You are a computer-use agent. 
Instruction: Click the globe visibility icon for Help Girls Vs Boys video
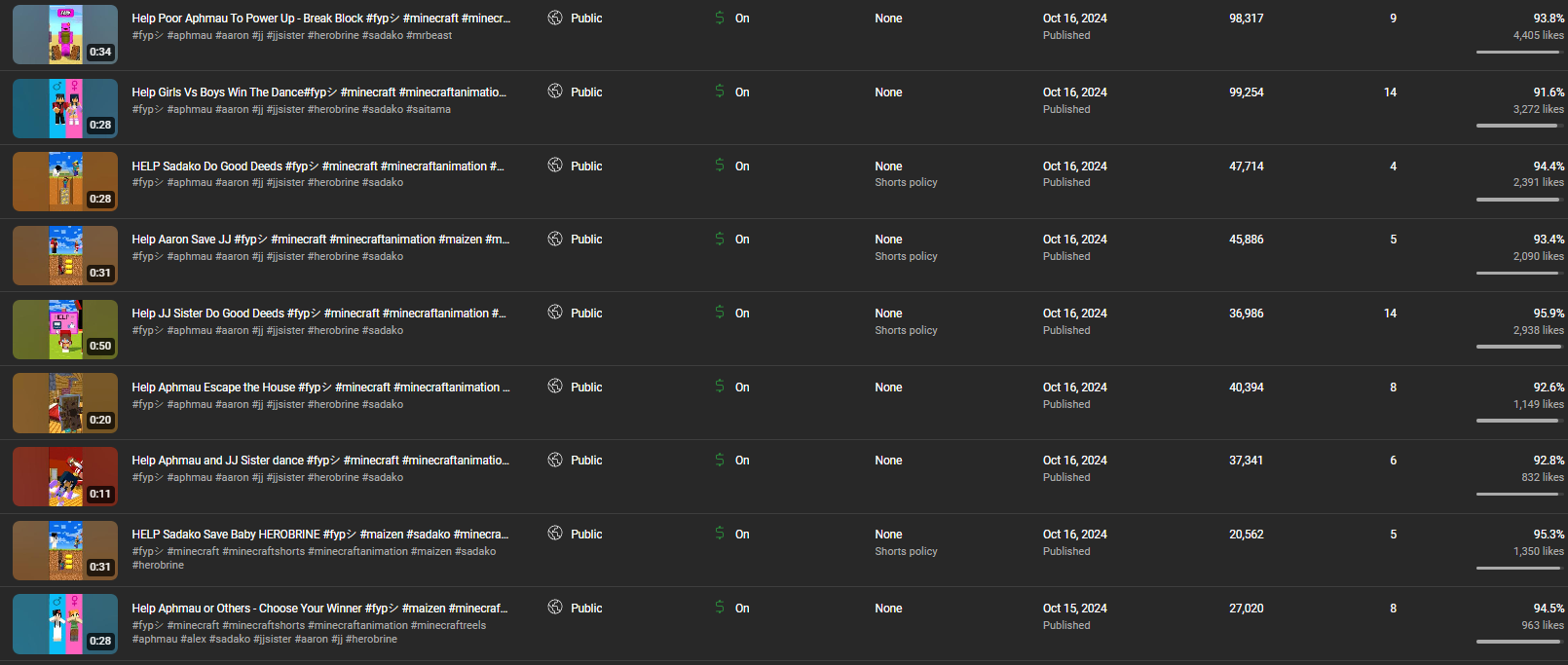[x=555, y=91]
